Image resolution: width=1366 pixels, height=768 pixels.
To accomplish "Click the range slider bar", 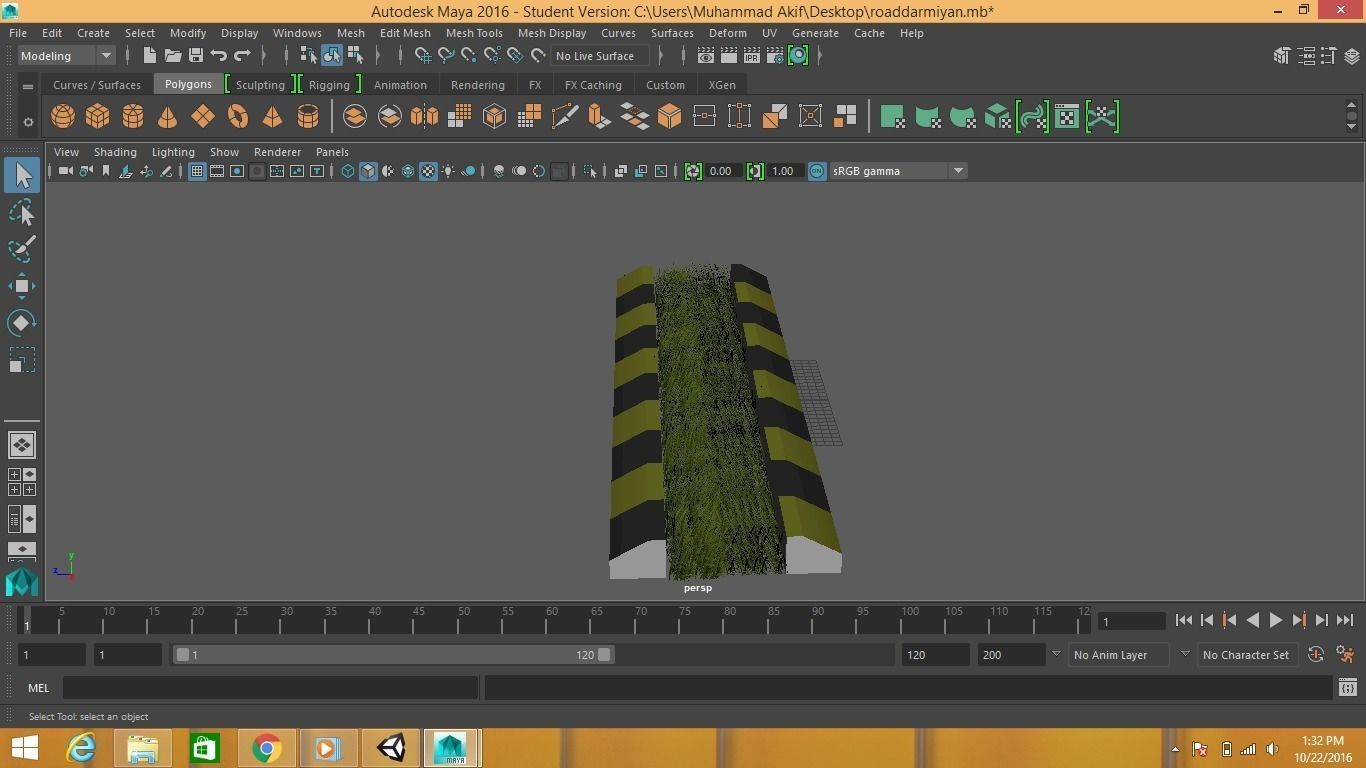I will 394,655.
